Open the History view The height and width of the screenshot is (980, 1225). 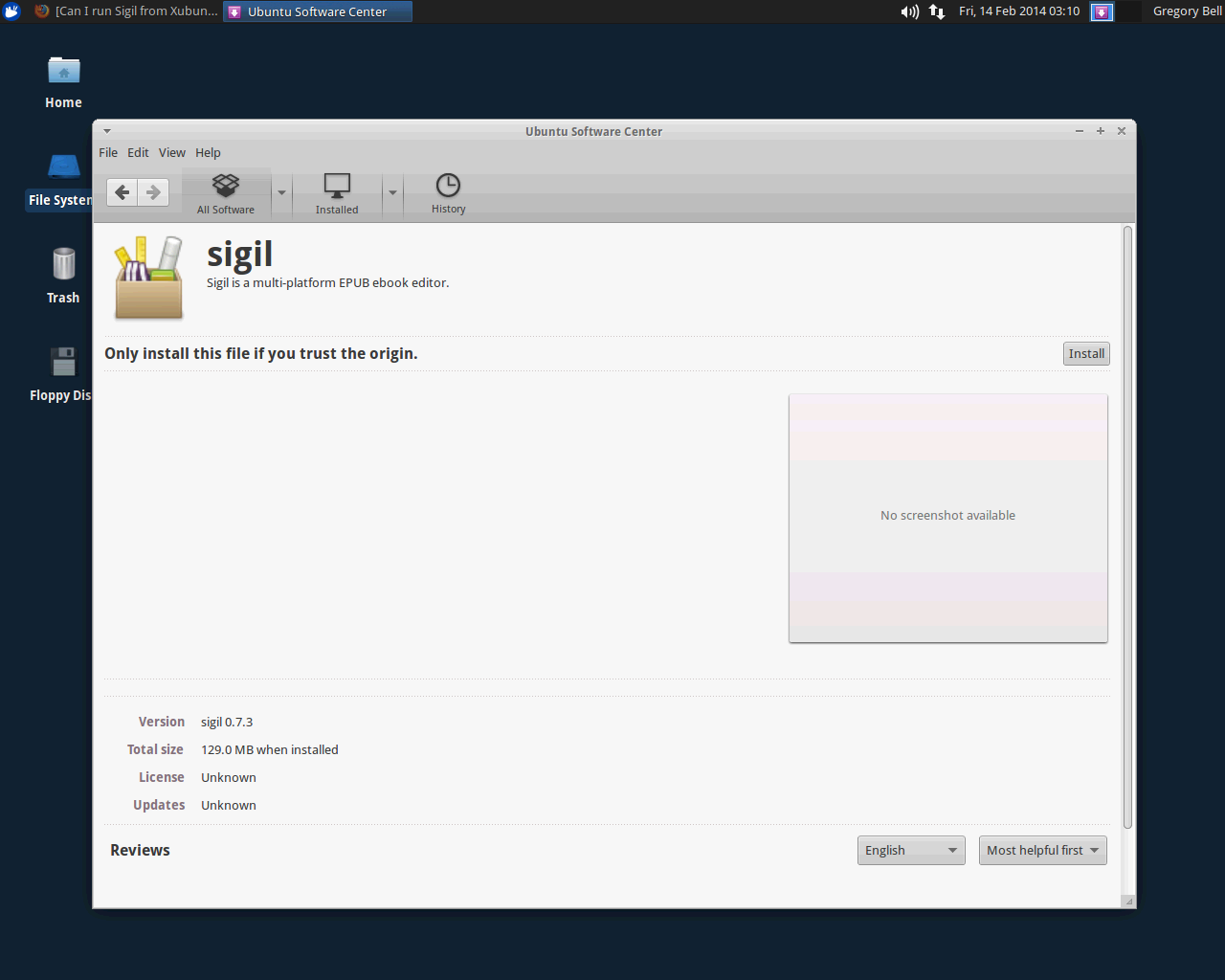[x=448, y=193]
